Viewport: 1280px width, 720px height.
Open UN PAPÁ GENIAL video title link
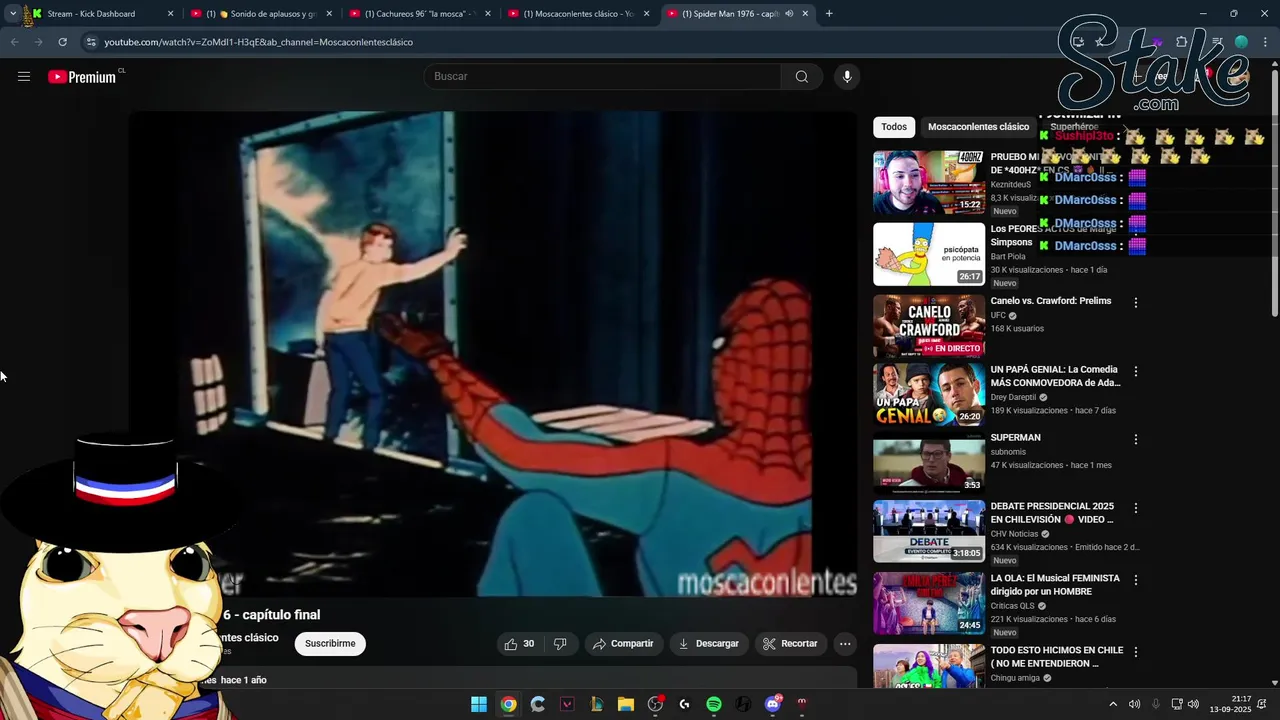pos(1055,376)
